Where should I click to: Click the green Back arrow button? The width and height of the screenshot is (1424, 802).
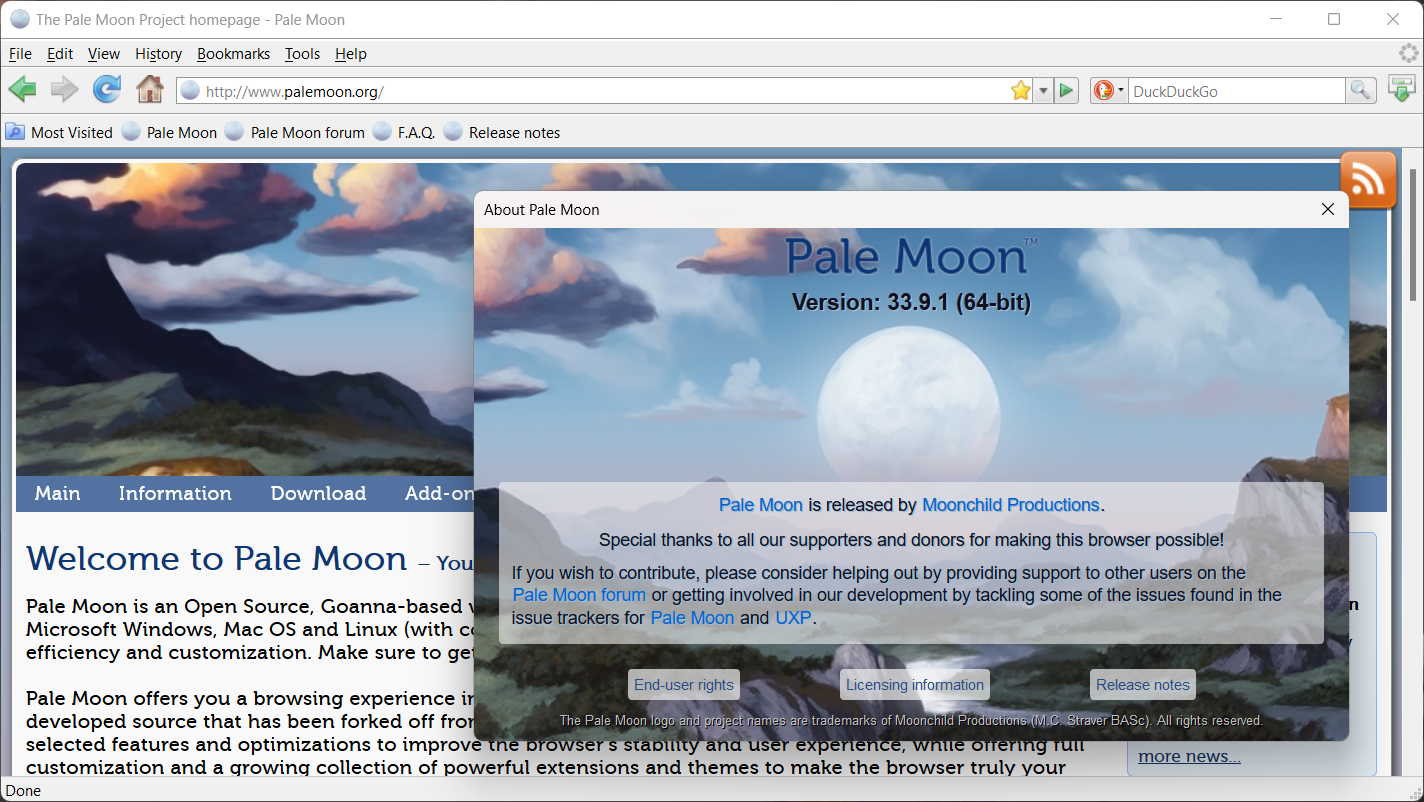(22, 90)
